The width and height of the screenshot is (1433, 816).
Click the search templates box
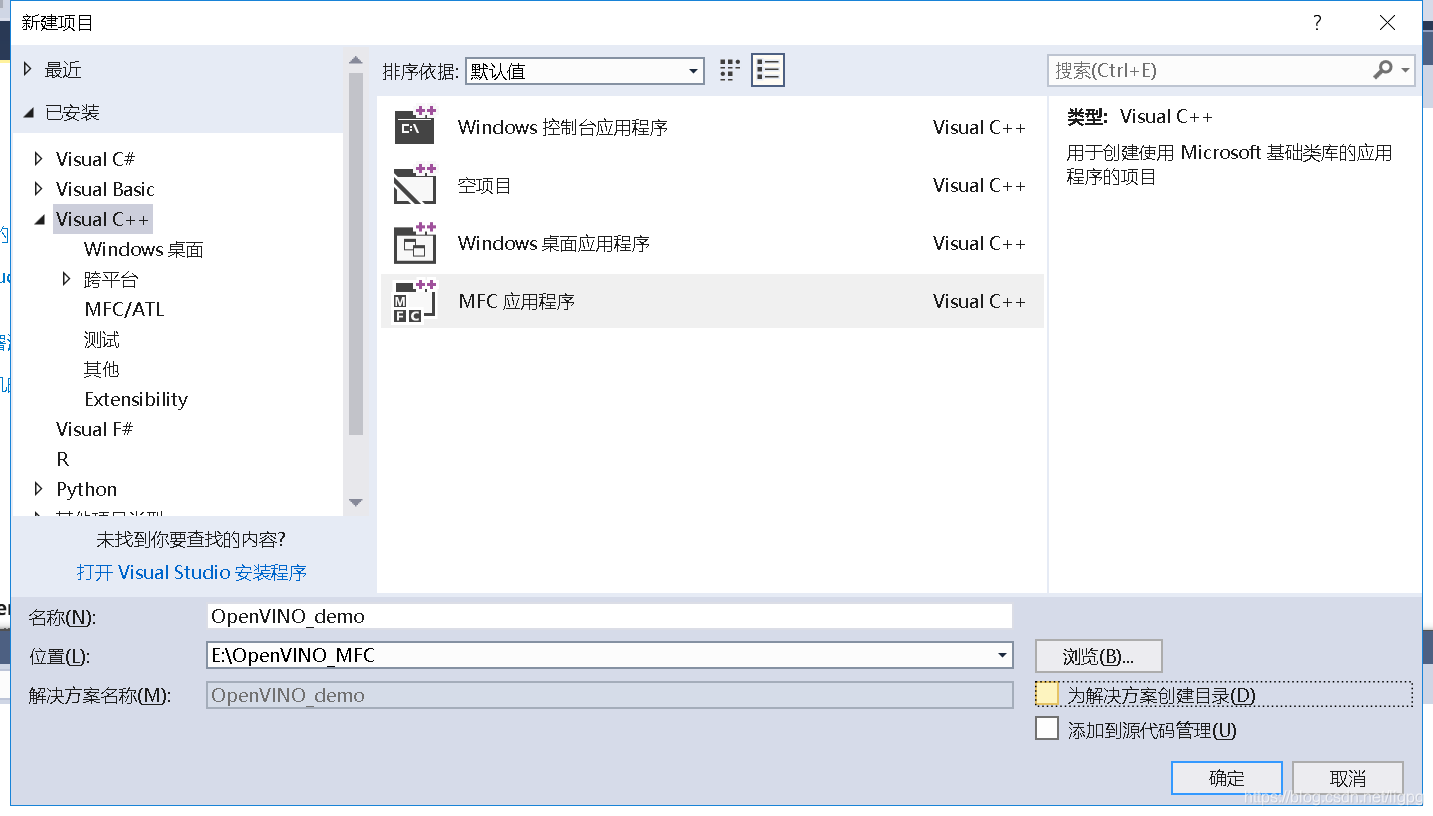point(1210,70)
